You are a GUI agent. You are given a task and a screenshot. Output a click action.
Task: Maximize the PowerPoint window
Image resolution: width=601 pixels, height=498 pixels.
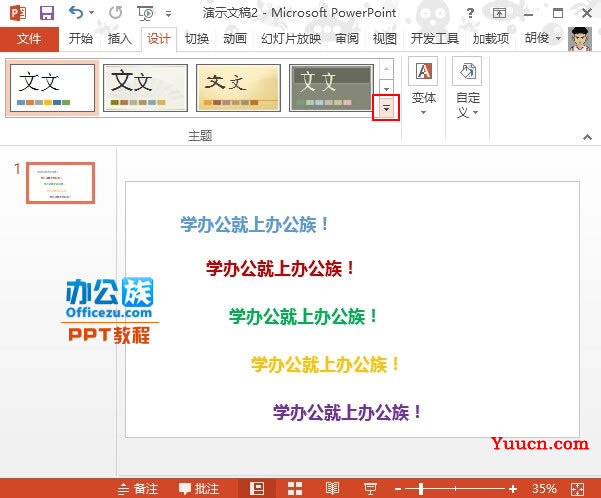(x=558, y=13)
